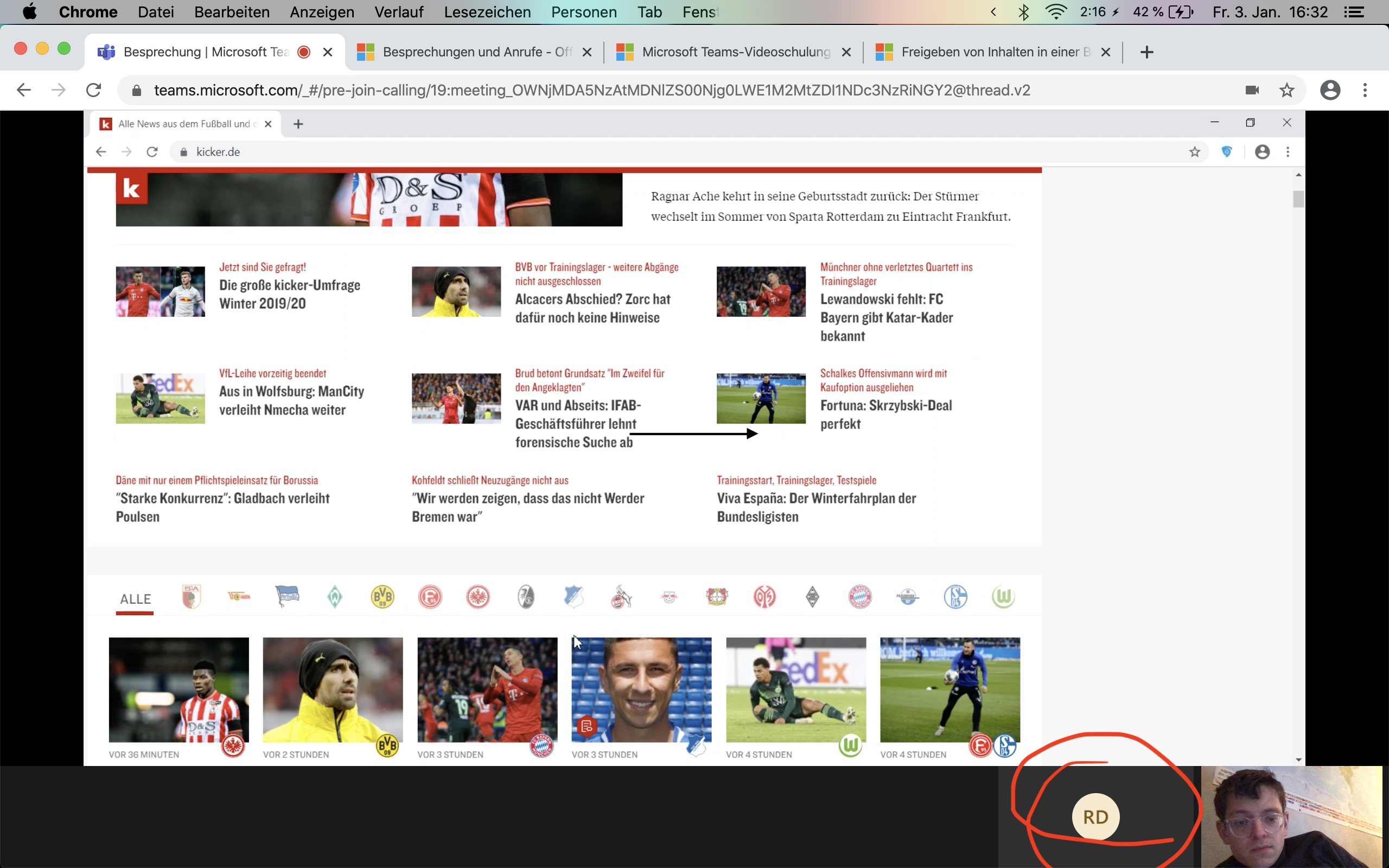Select the BVB 09 Dortmund logo filter
The image size is (1389, 868).
point(383,597)
